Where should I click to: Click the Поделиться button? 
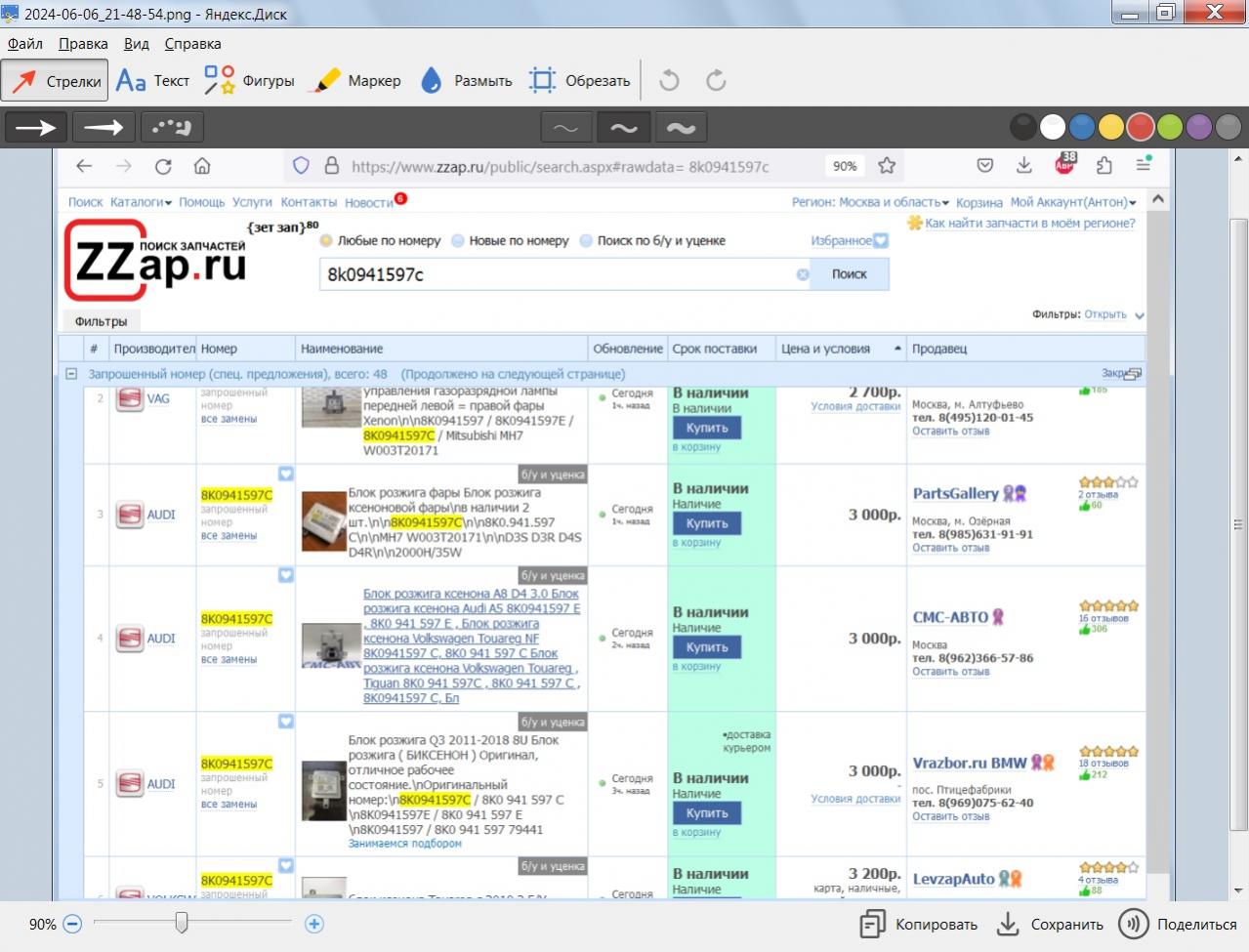1178,924
